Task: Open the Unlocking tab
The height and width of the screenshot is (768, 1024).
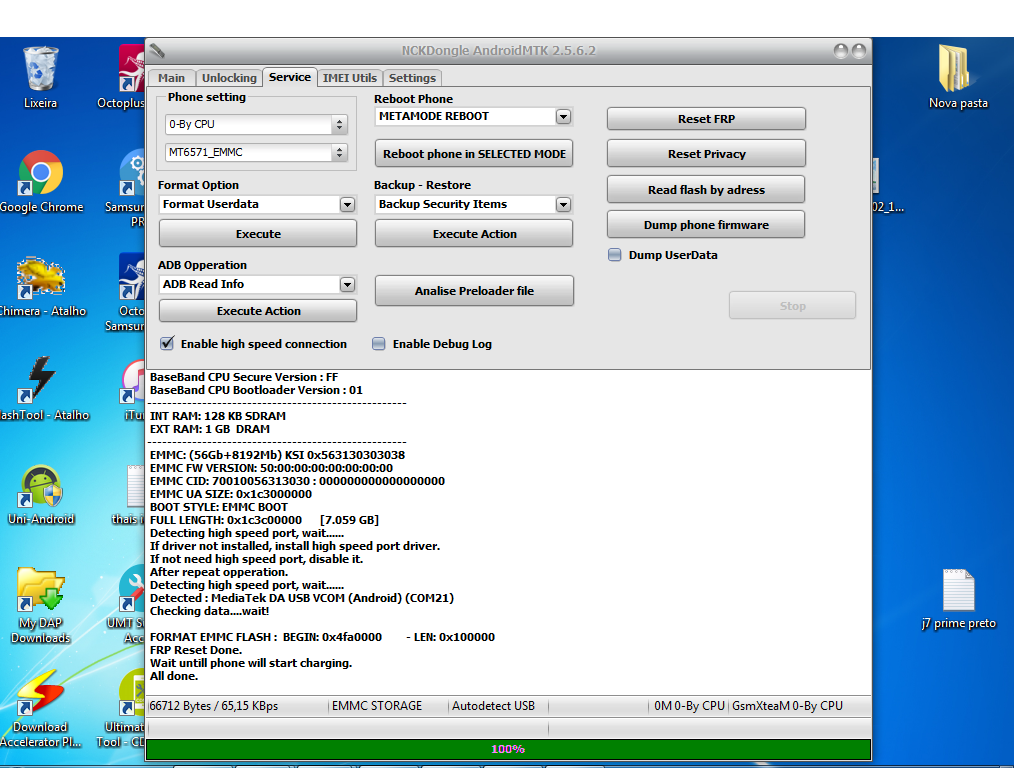Action: pos(229,78)
